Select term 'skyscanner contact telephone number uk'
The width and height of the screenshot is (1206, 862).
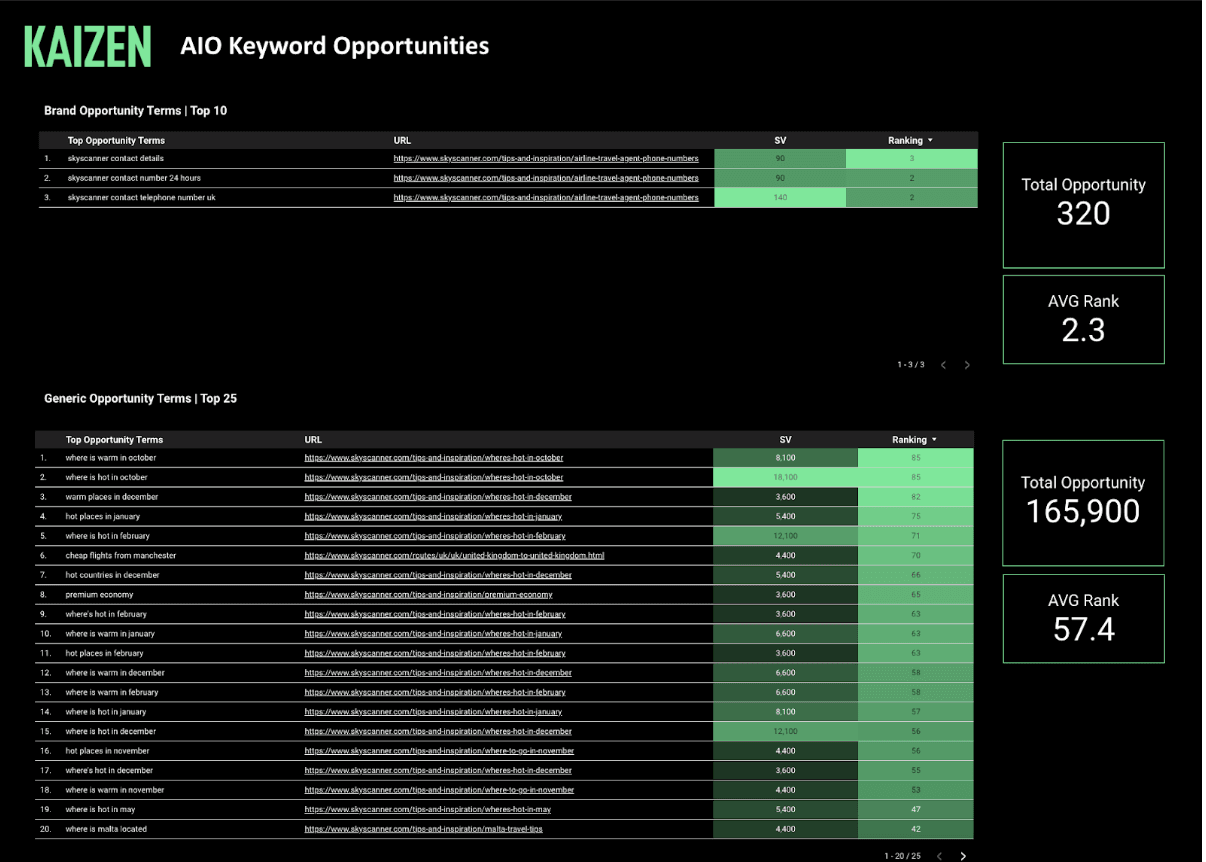click(x=141, y=198)
